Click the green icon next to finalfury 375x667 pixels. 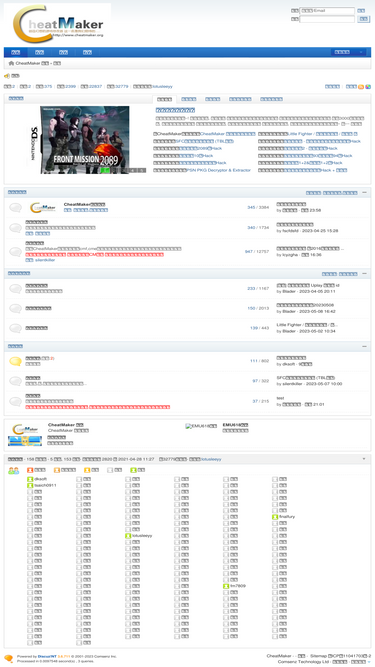point(275,517)
